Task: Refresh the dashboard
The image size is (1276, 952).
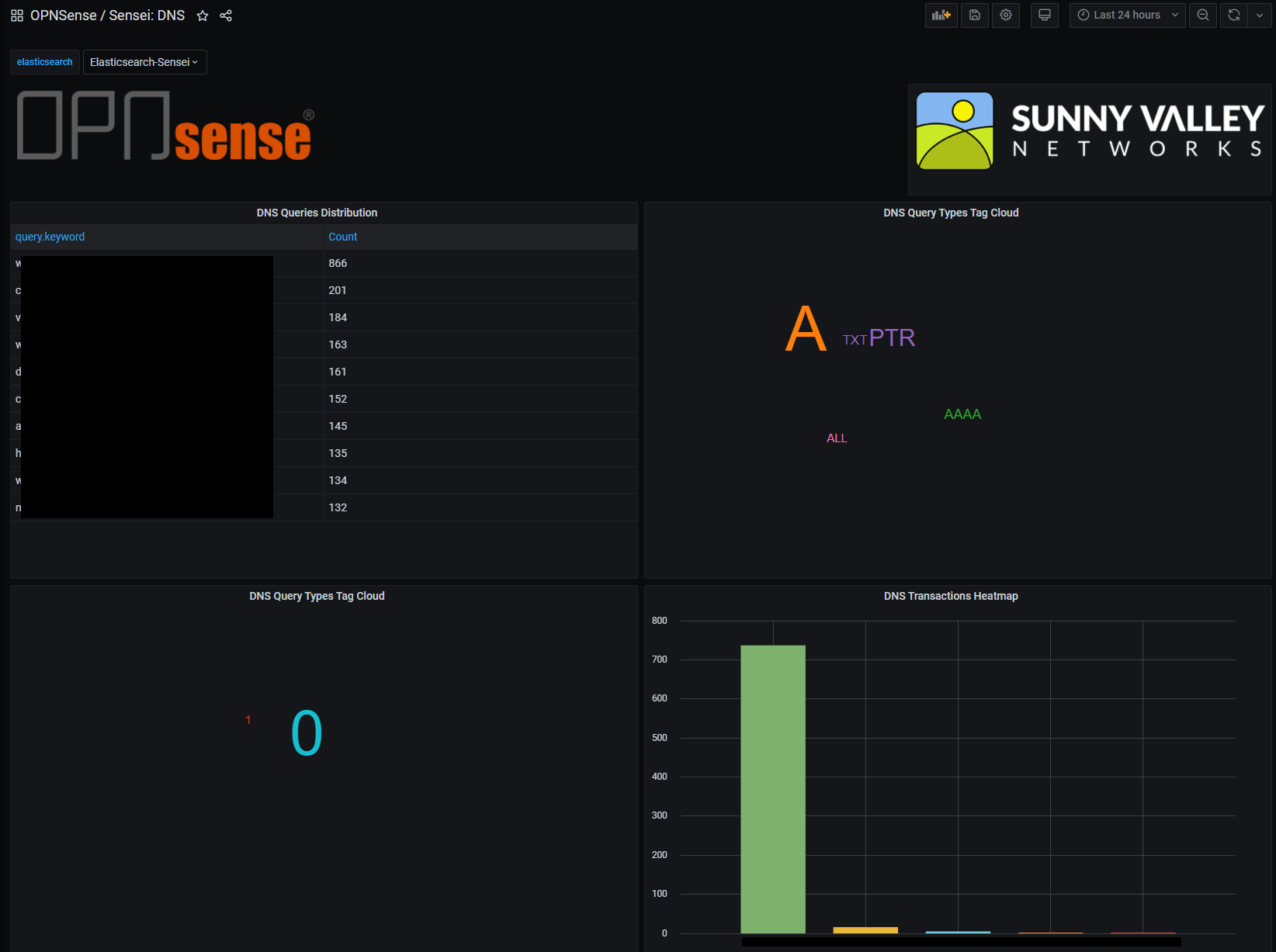Action: coord(1234,16)
